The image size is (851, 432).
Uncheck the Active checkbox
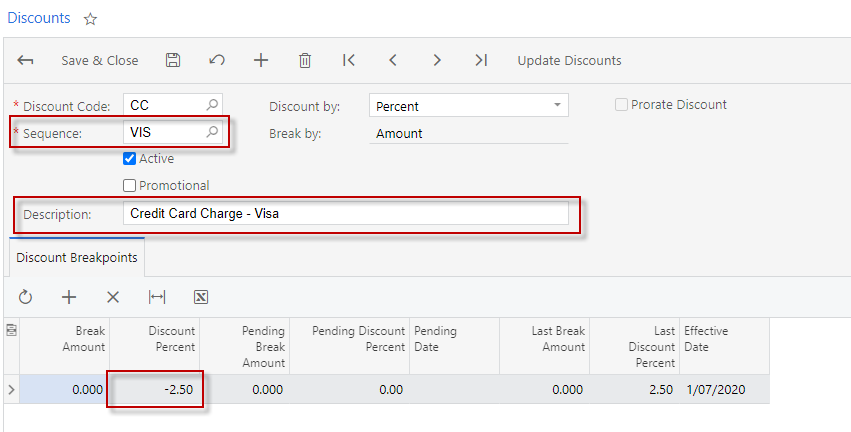point(129,159)
